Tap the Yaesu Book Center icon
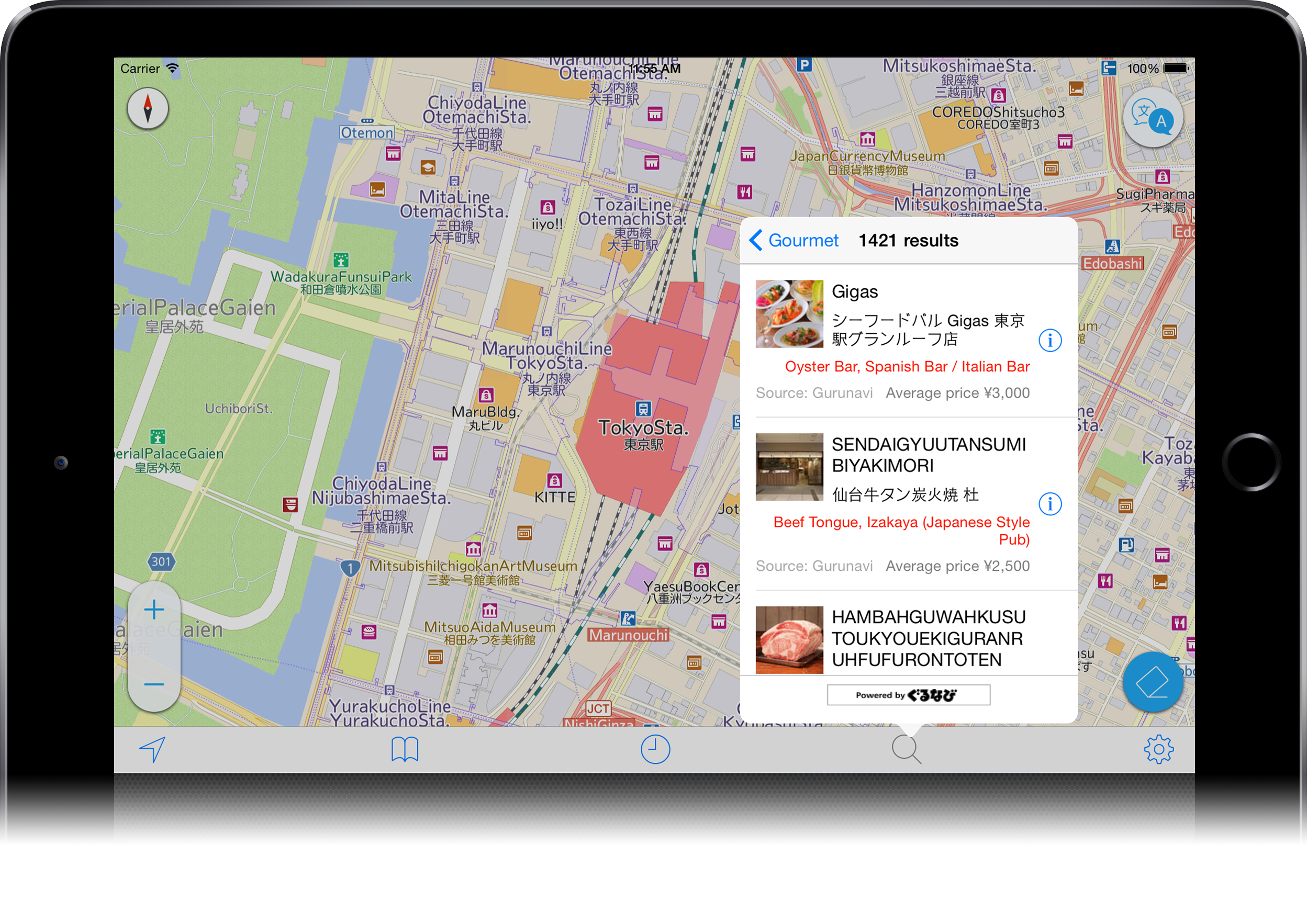Viewport: 1307px width, 924px height. (701, 569)
